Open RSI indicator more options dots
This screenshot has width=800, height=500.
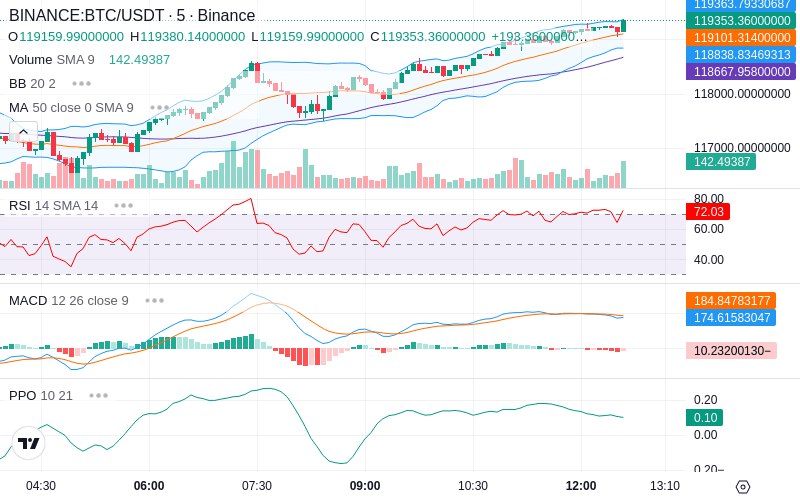click(123, 206)
